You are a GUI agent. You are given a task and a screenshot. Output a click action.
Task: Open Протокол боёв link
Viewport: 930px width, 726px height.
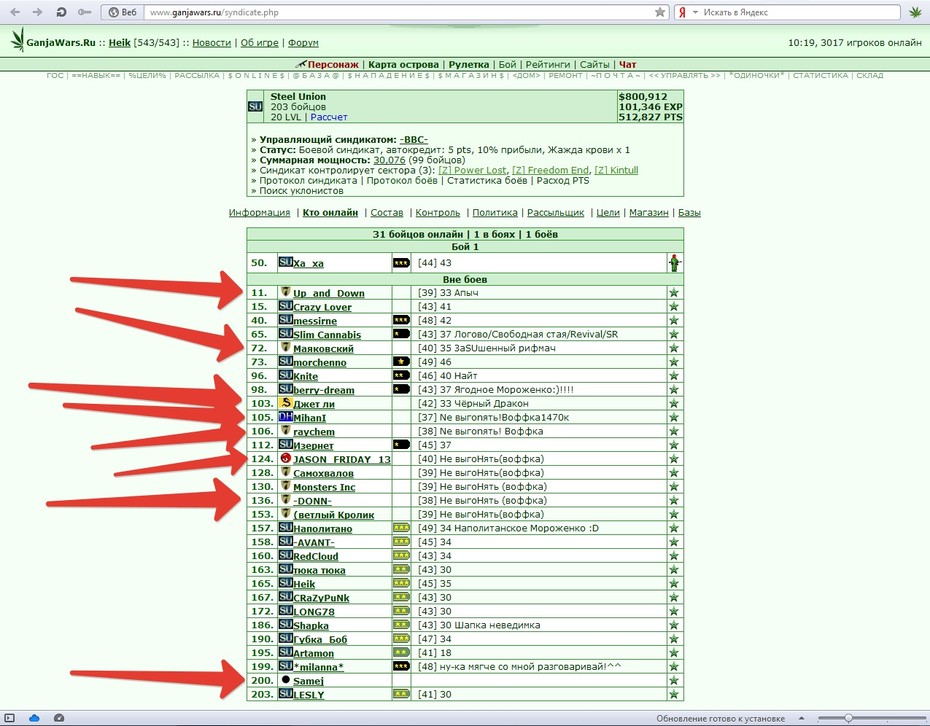[x=402, y=180]
